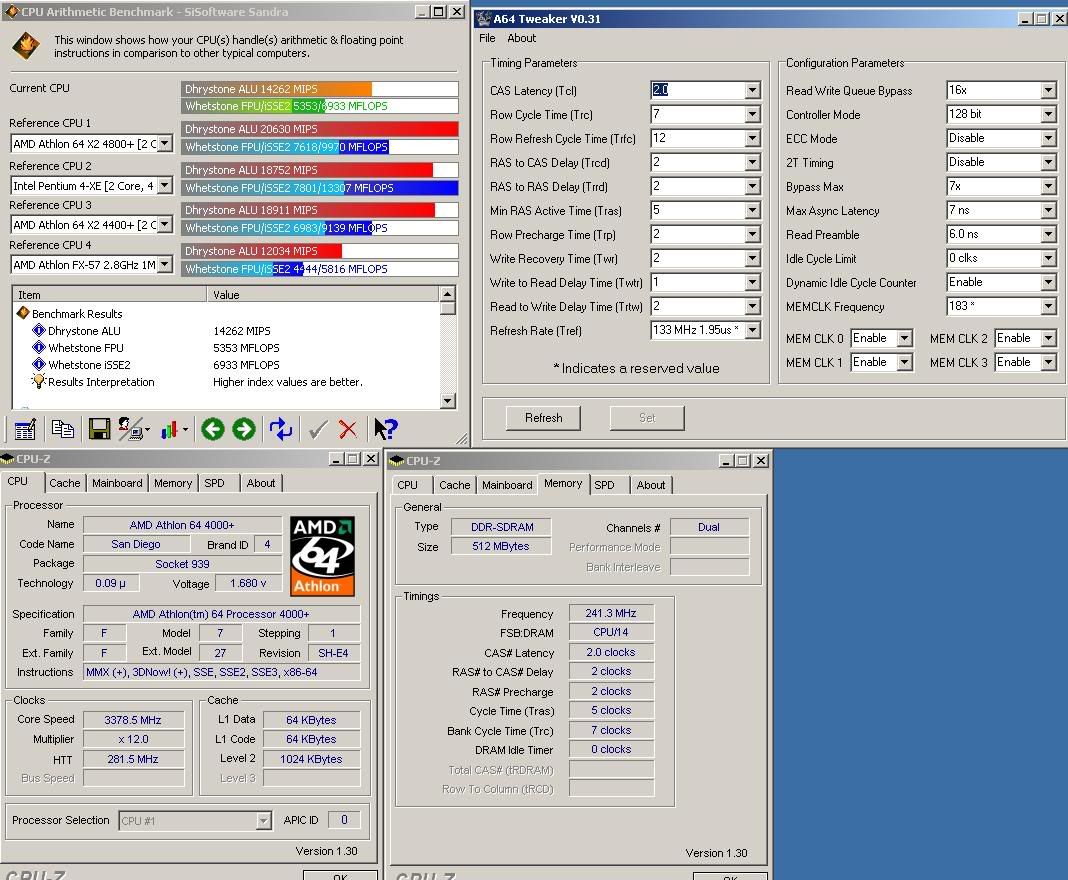The image size is (1068, 880).
Task: Open the 2T Timing dropdown
Action: 1049,162
